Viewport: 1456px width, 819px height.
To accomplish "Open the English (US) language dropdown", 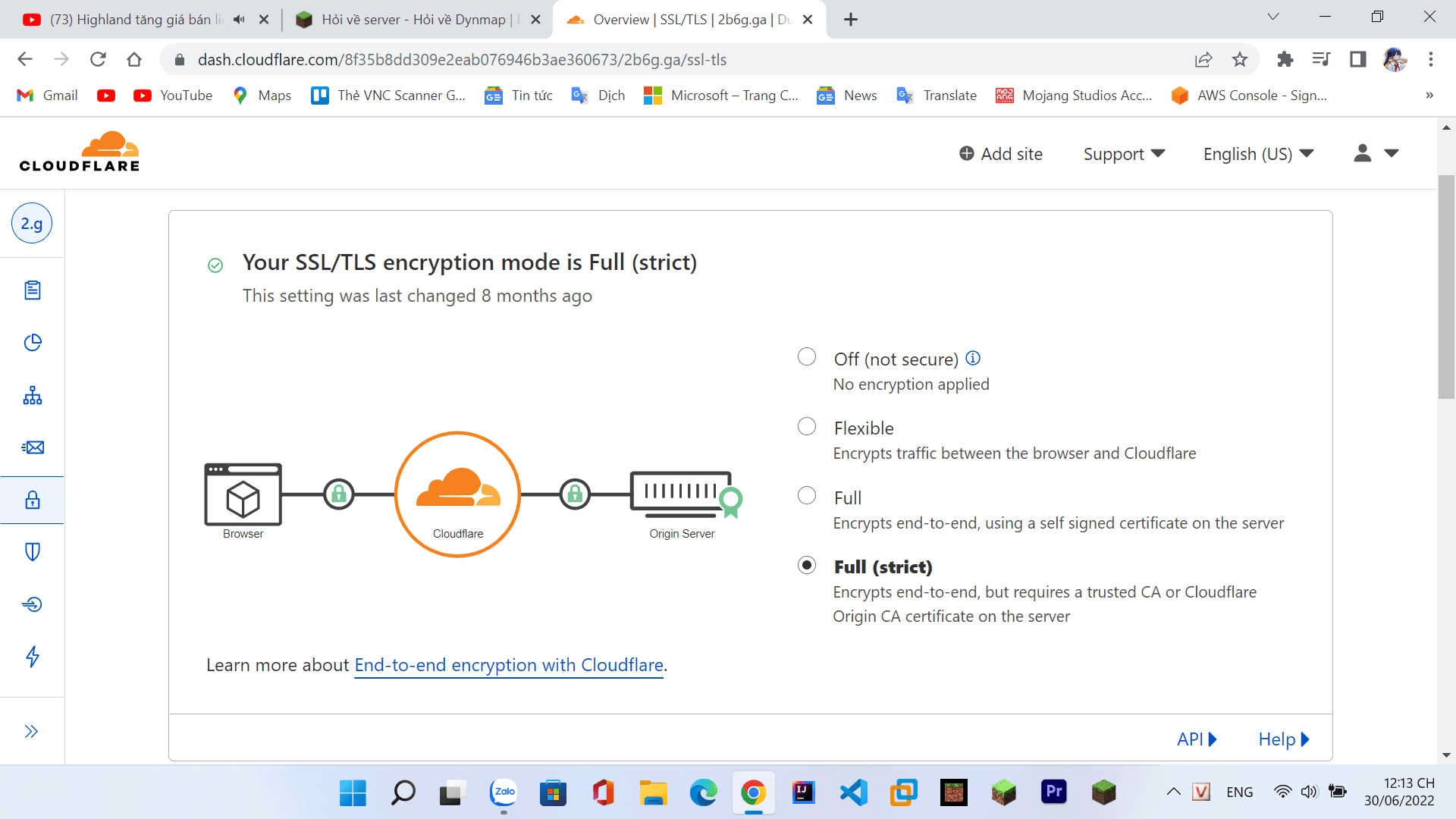I will pyautogui.click(x=1257, y=154).
